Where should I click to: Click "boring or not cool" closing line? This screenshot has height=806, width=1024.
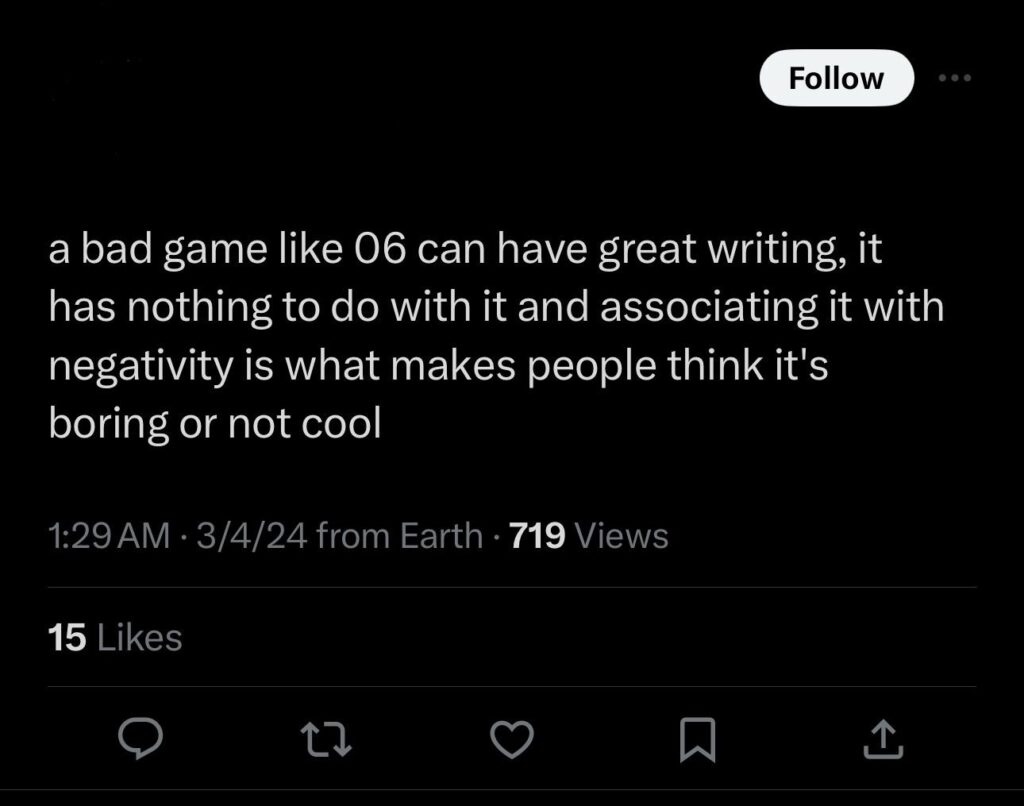click(215, 424)
